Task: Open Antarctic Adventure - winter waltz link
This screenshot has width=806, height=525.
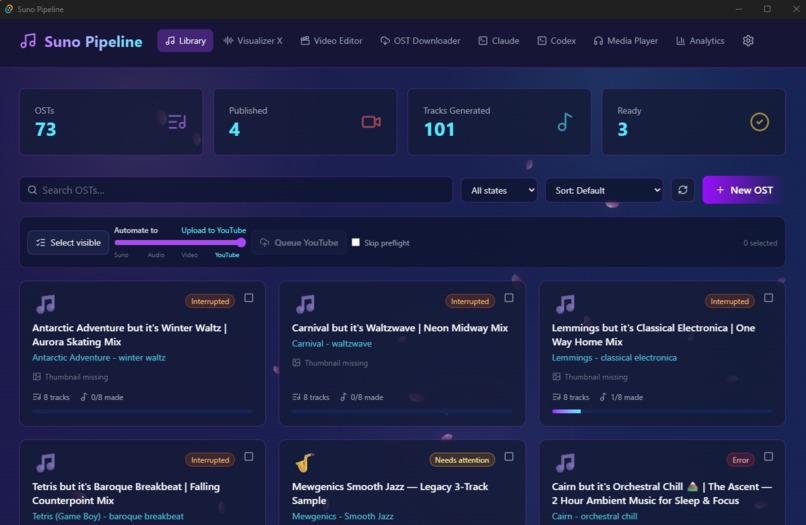Action: click(99, 357)
